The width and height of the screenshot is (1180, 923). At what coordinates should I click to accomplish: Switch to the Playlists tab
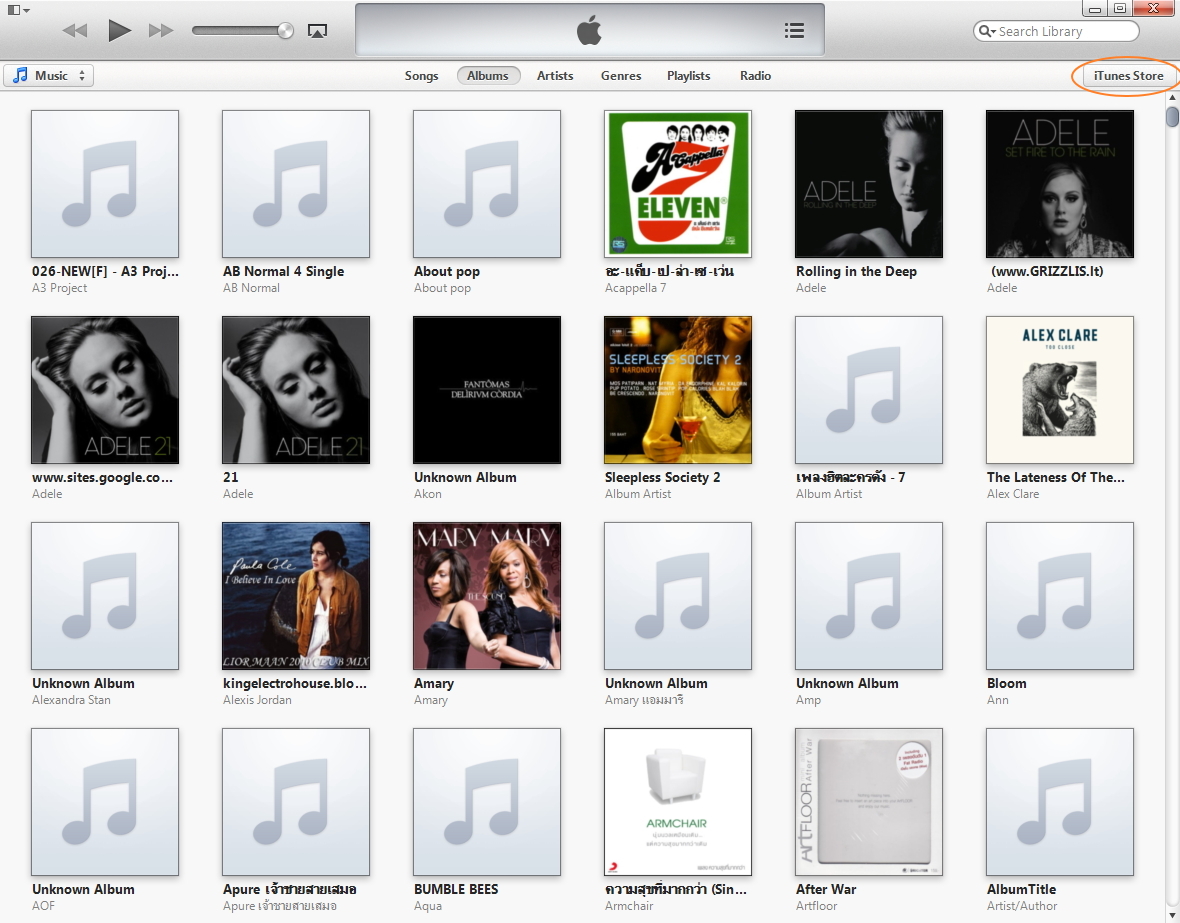tap(689, 76)
